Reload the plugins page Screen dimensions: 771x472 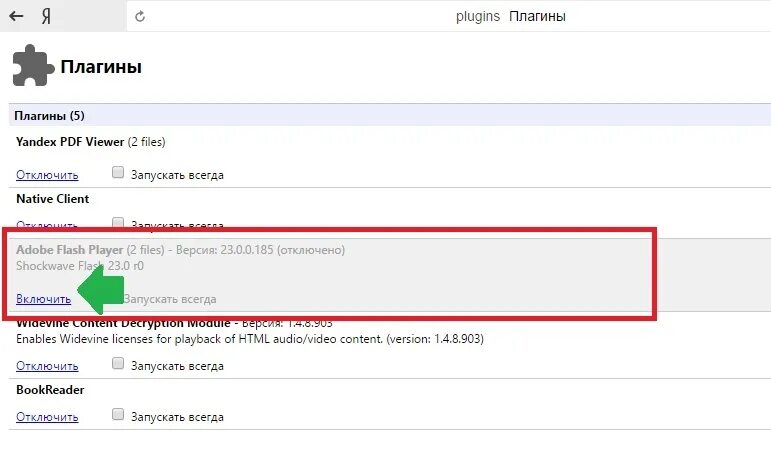(140, 17)
